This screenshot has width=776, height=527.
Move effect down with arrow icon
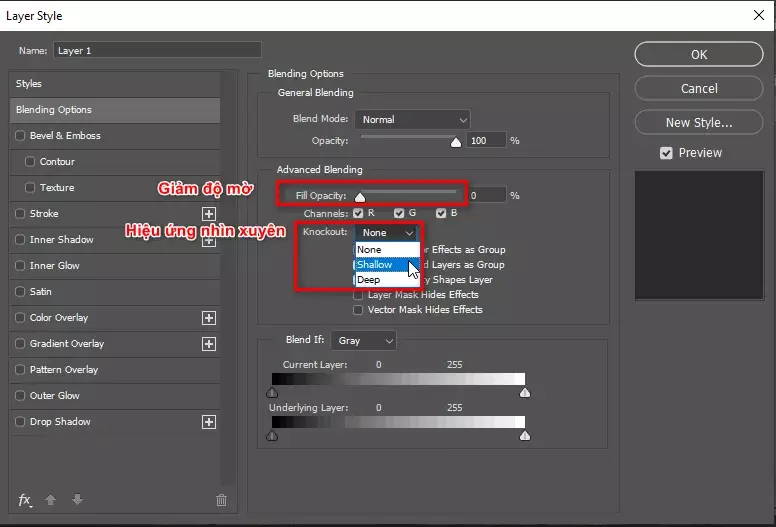77,500
